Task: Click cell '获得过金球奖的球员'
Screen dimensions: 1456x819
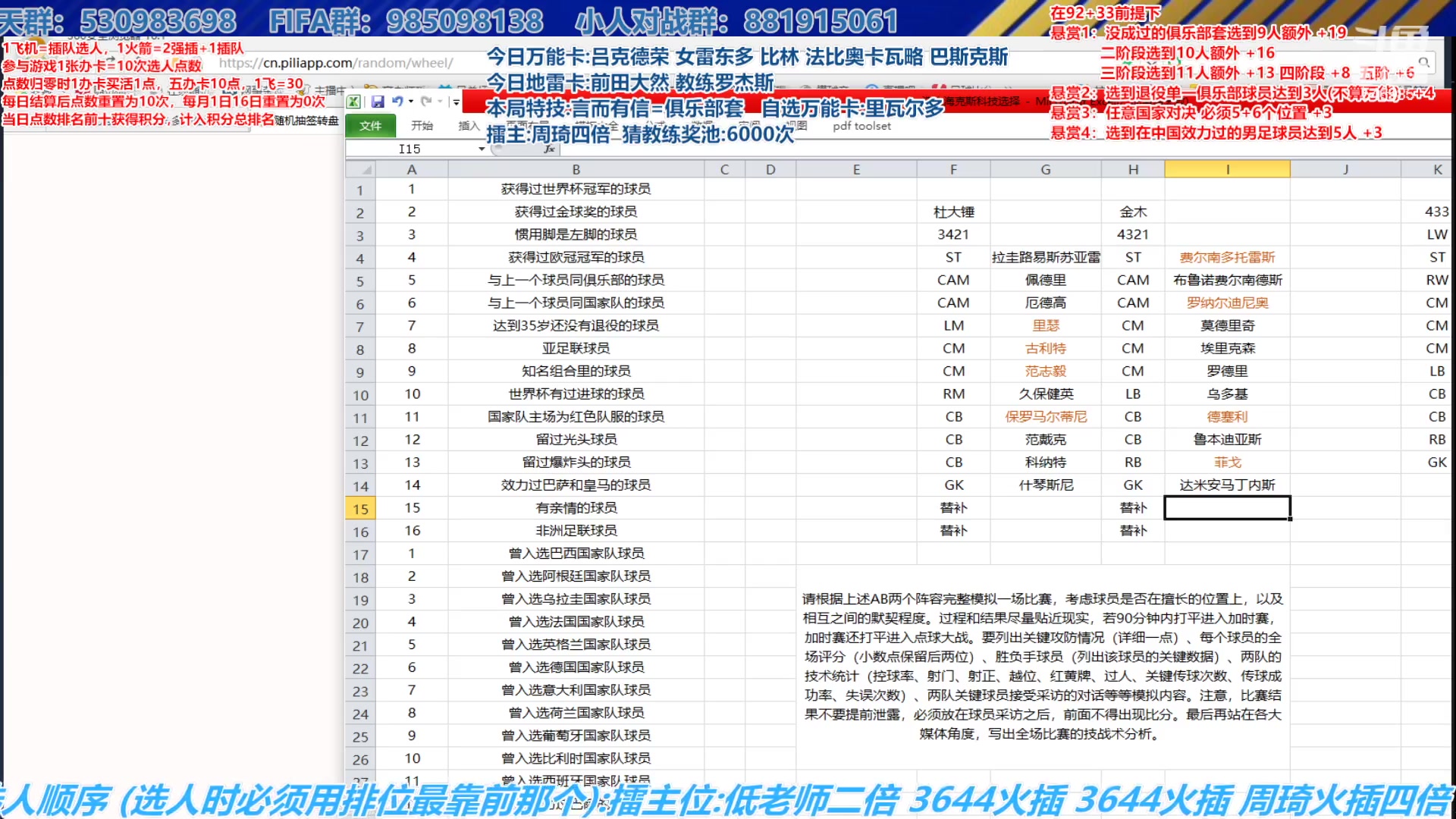Action: pyautogui.click(x=576, y=212)
